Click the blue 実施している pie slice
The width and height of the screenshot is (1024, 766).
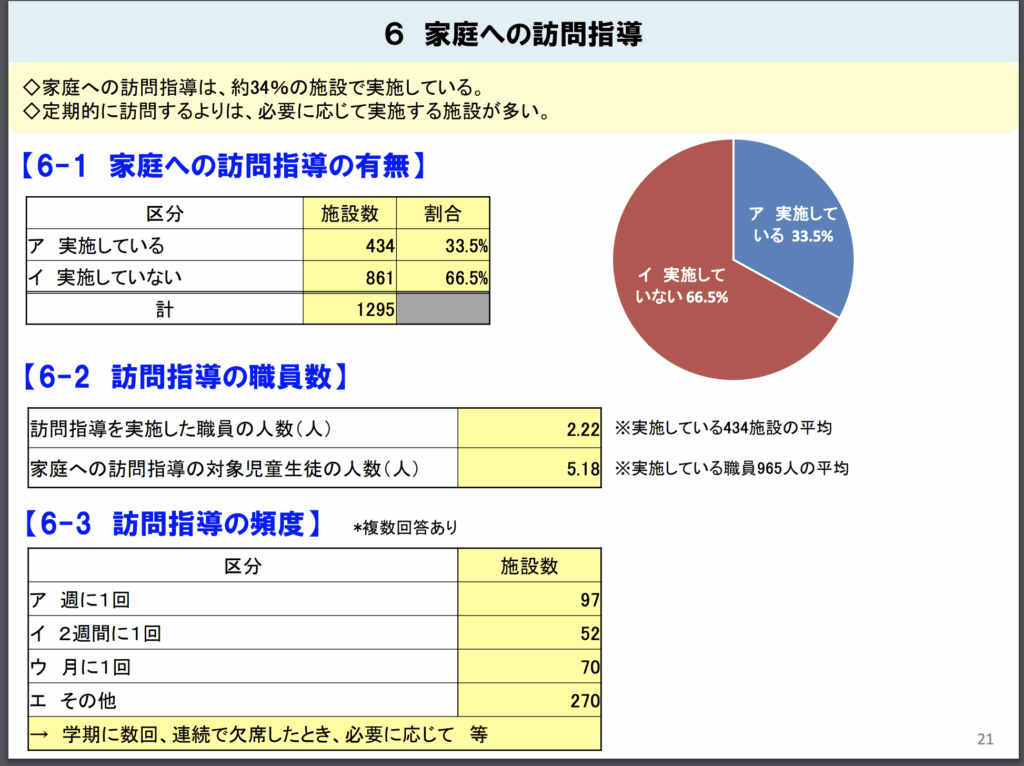[x=790, y=225]
